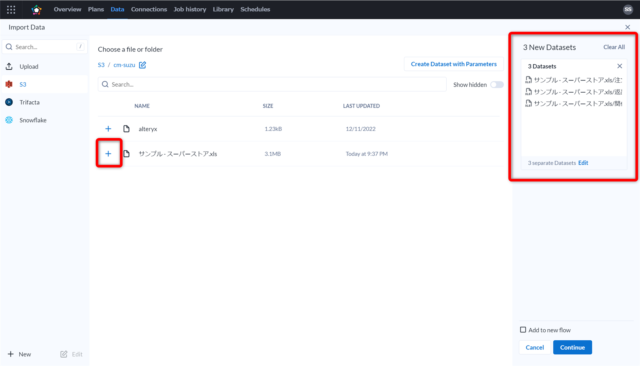
Task: Click the Trifacta sidebar icon
Action: (x=9, y=102)
